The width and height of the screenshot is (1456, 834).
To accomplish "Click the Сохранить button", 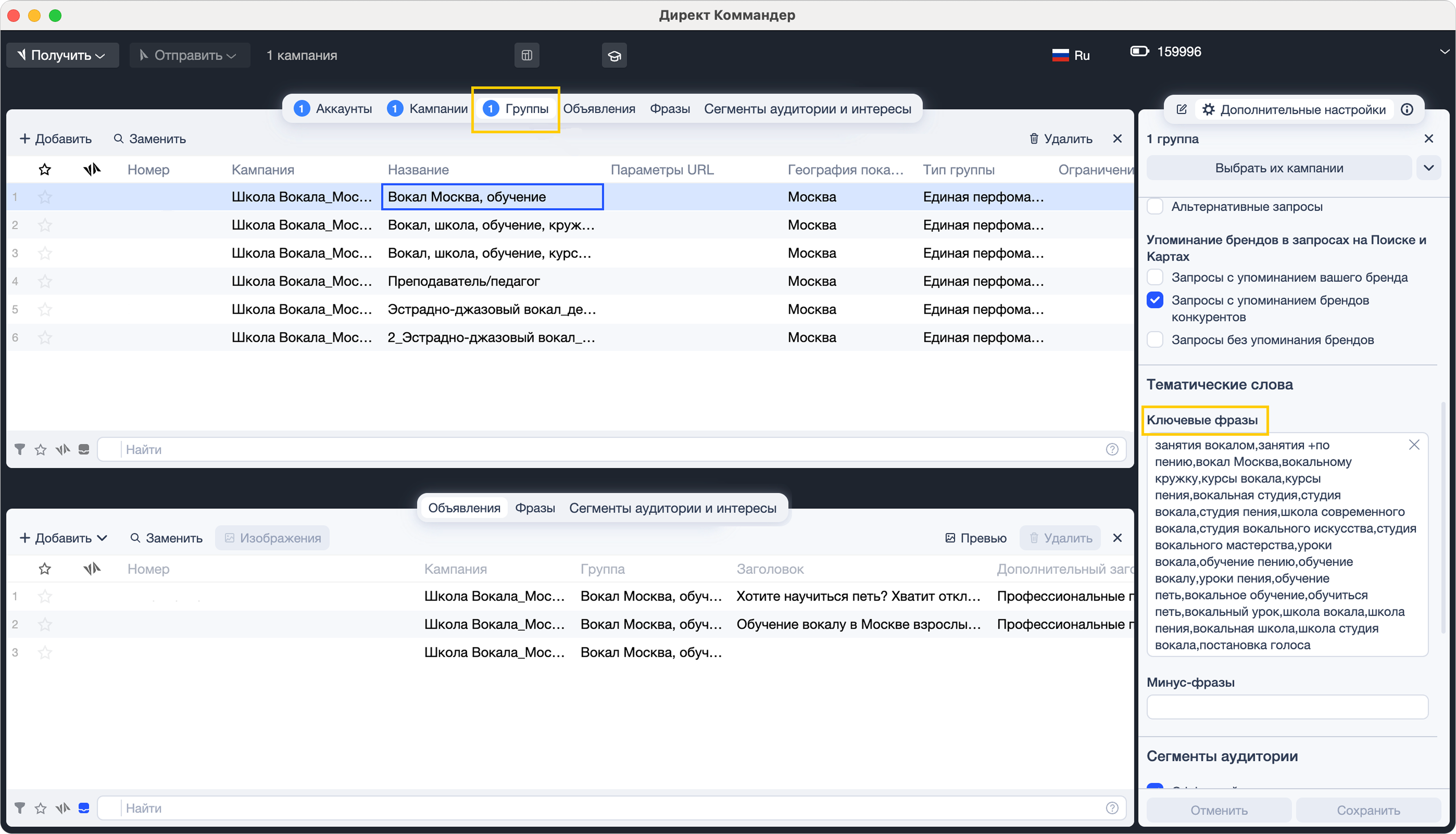I will point(1368,810).
